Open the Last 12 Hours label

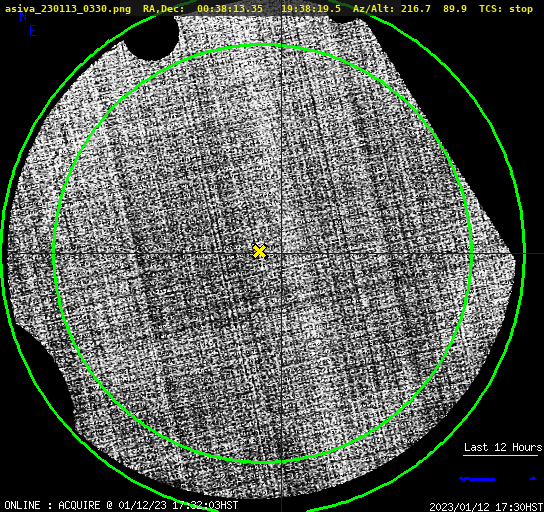503,447
